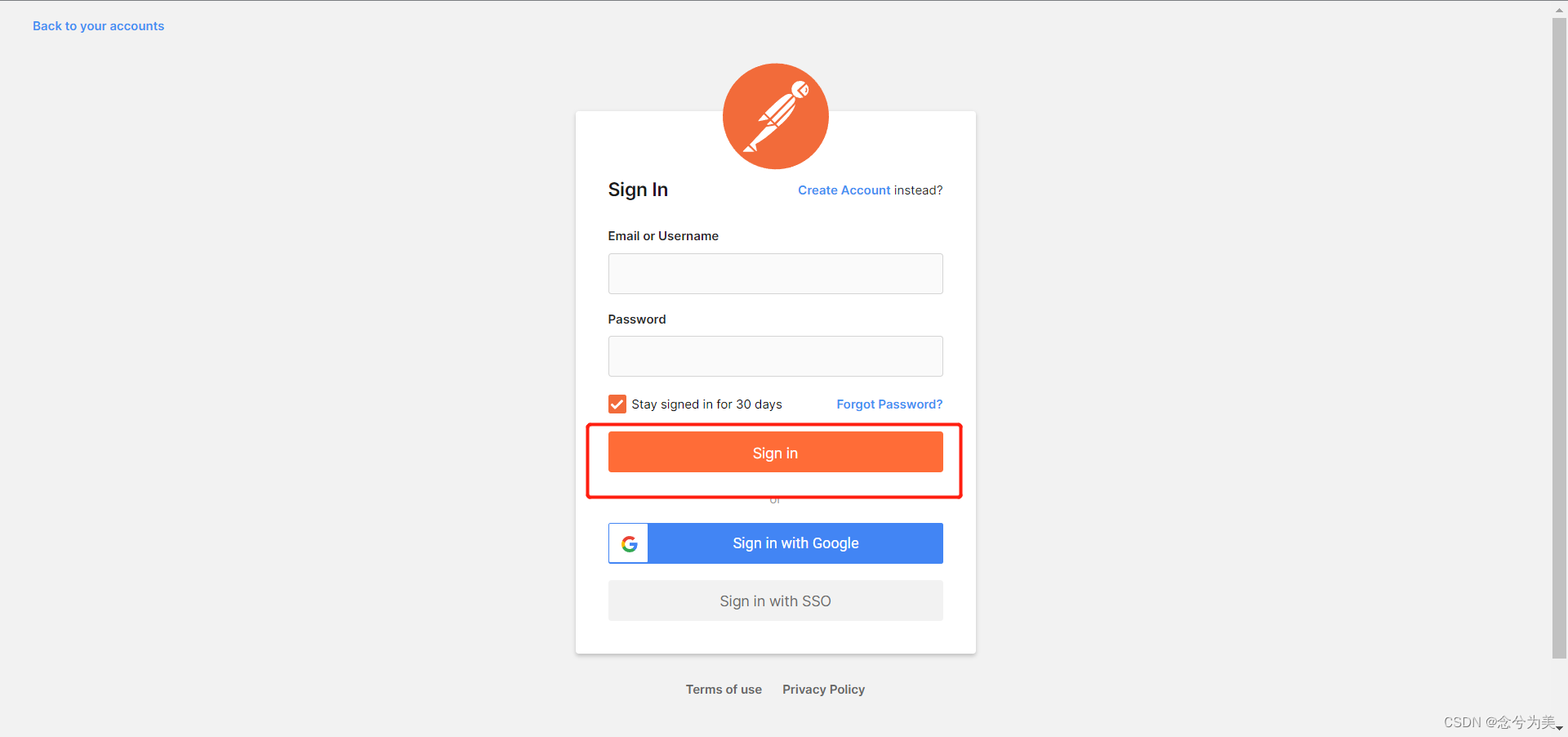The image size is (1568, 737).
Task: Click the orange Sign in button
Action: pyautogui.click(x=775, y=453)
